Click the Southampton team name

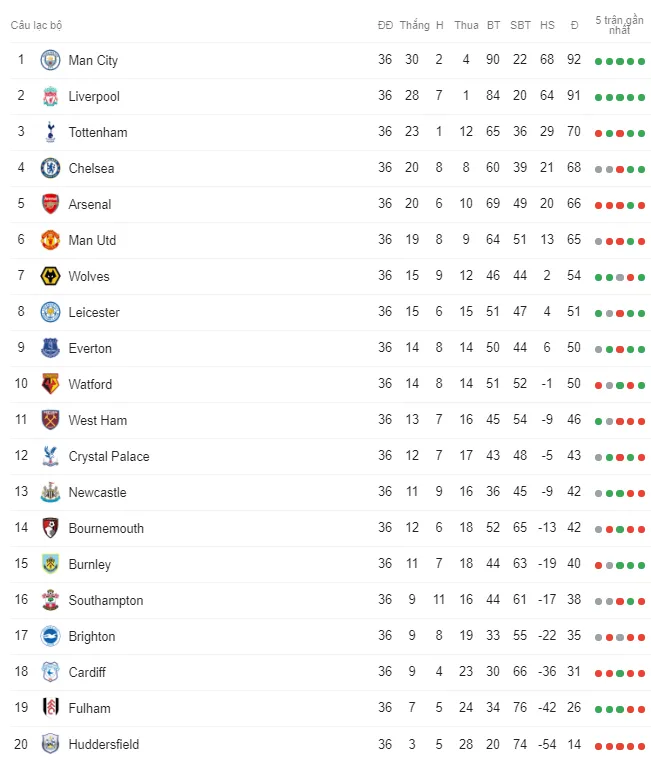tap(106, 600)
